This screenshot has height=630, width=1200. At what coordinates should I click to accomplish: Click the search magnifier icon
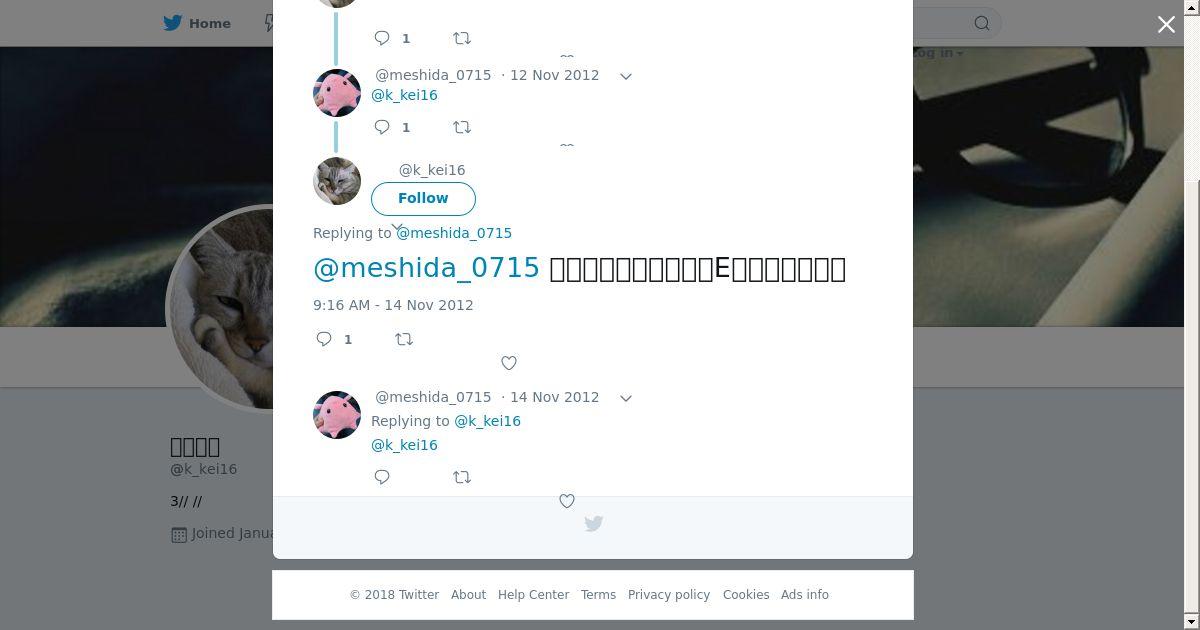click(982, 23)
